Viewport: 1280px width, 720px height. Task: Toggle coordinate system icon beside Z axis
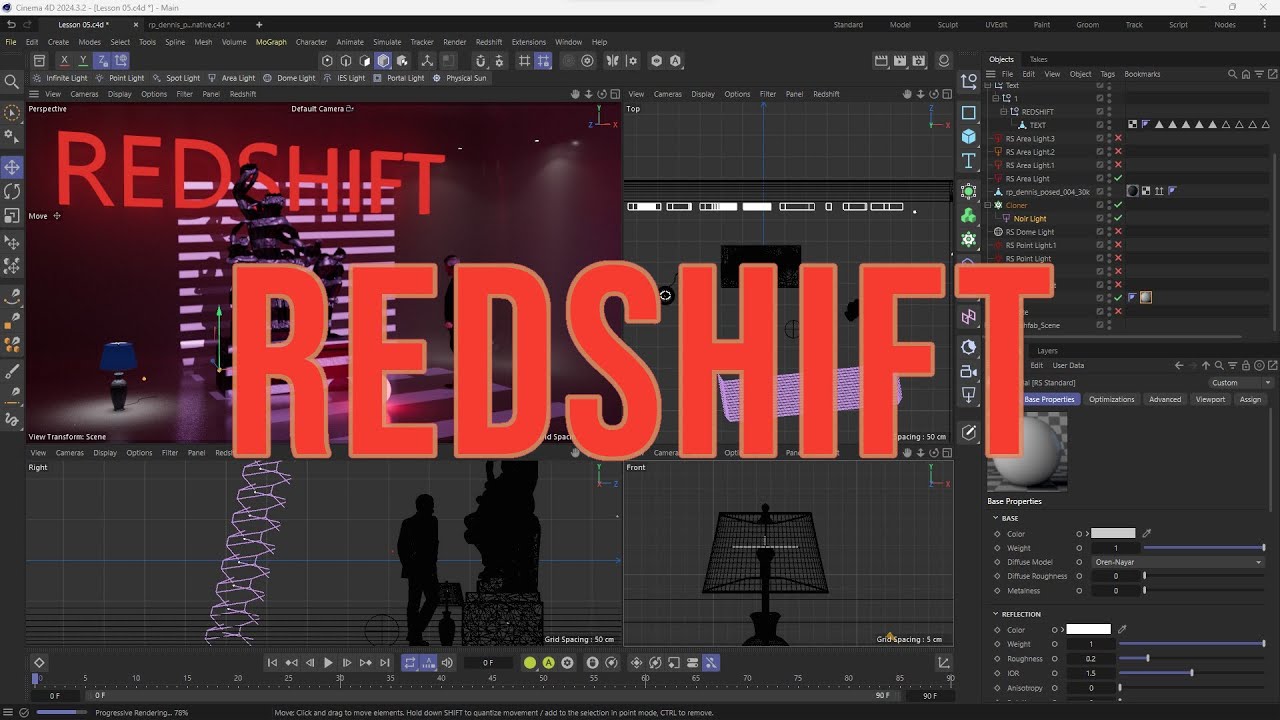(x=121, y=61)
